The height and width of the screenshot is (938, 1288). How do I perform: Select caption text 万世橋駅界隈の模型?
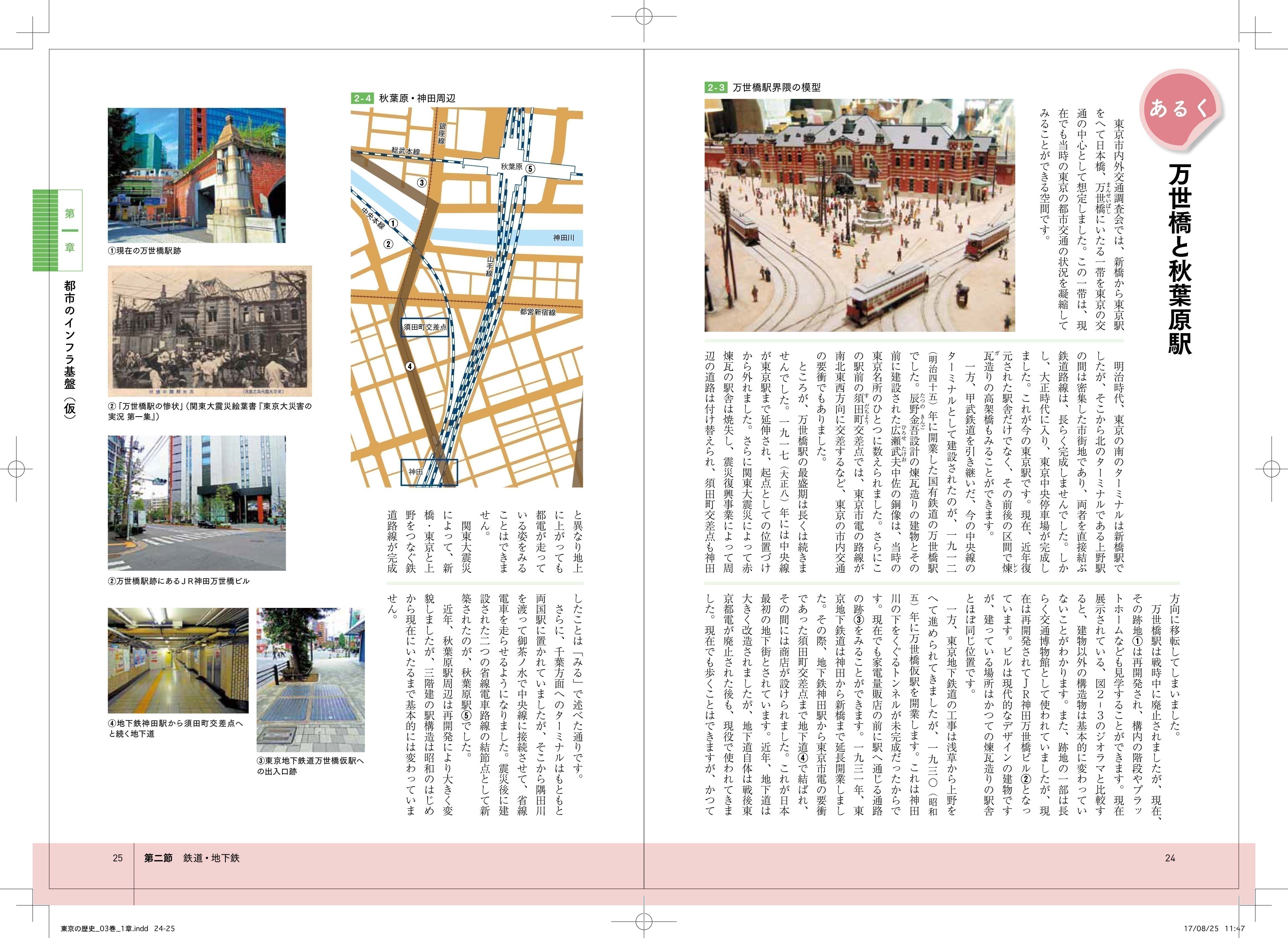(776, 87)
